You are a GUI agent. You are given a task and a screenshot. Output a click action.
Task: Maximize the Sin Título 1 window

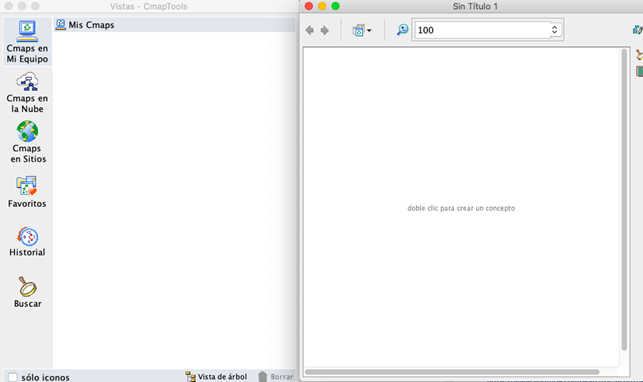[335, 6]
